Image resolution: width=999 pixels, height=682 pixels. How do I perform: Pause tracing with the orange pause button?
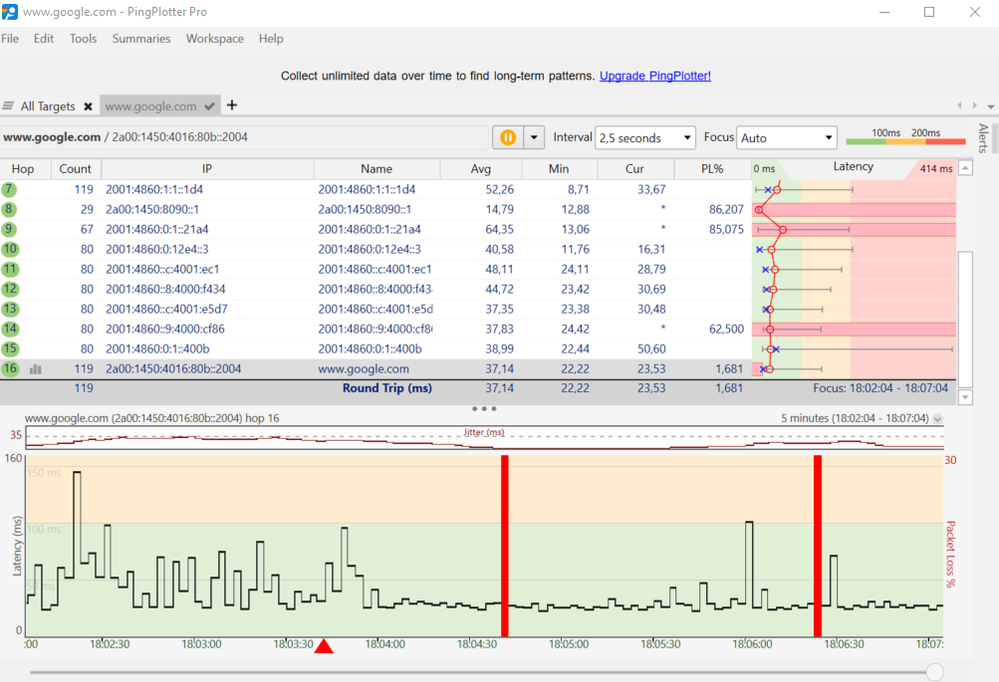tap(508, 137)
